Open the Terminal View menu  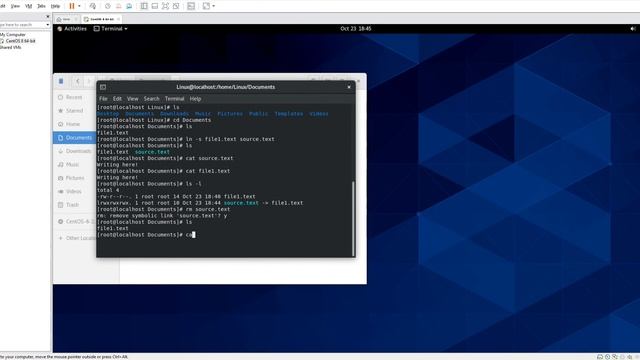tap(133, 99)
